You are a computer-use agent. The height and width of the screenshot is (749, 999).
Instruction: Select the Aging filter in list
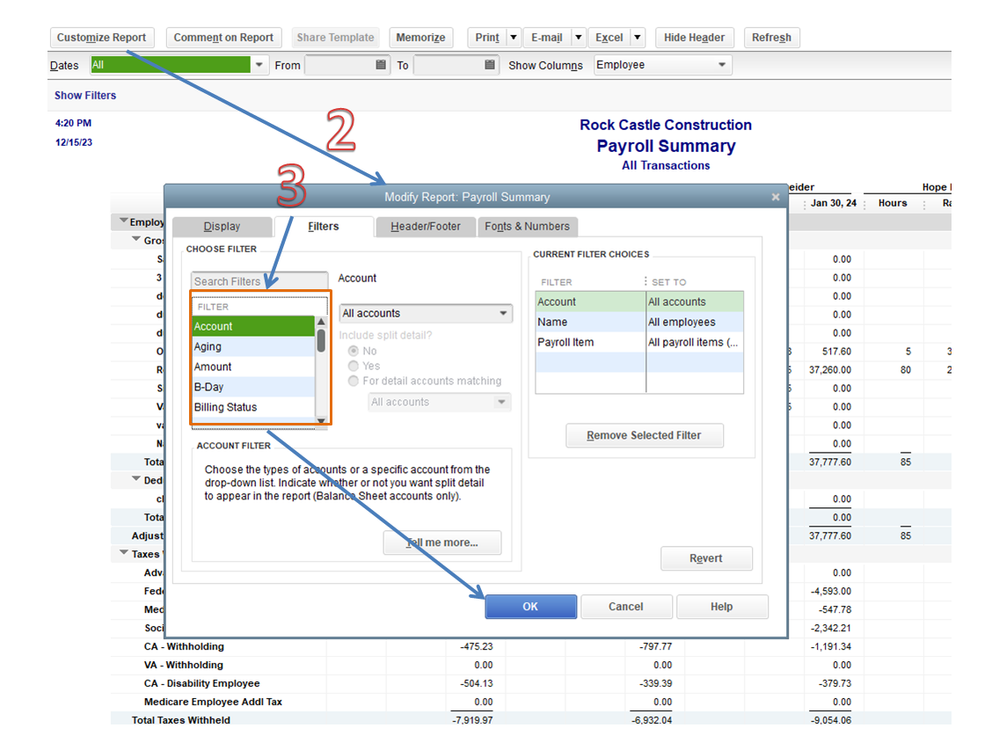[254, 347]
